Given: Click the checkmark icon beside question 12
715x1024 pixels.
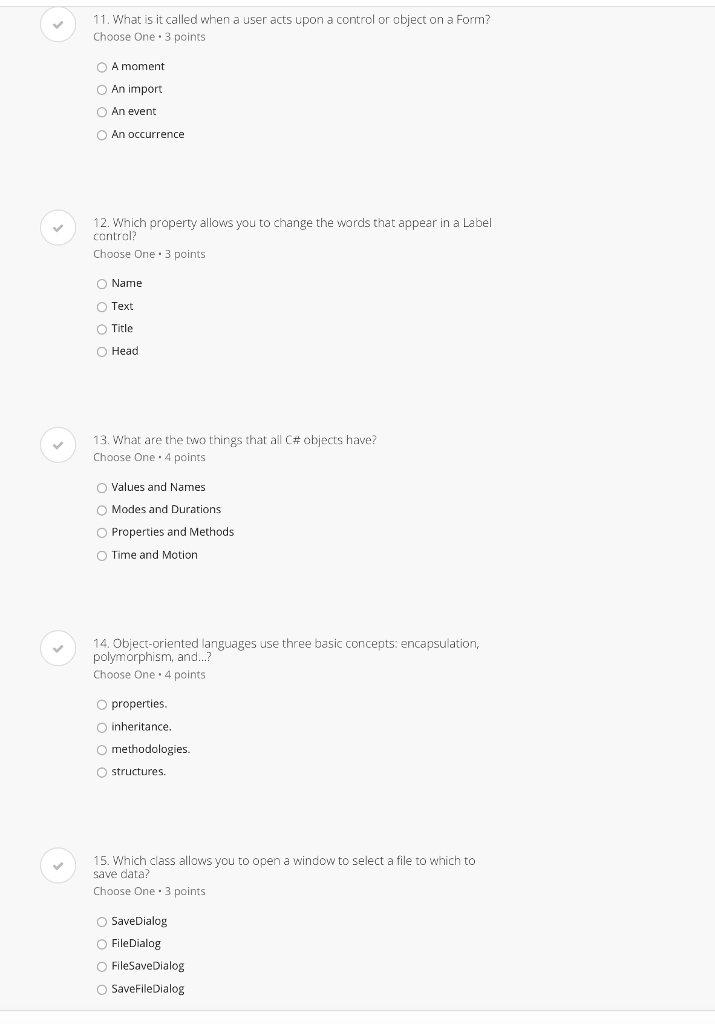Looking at the screenshot, I should point(58,228).
